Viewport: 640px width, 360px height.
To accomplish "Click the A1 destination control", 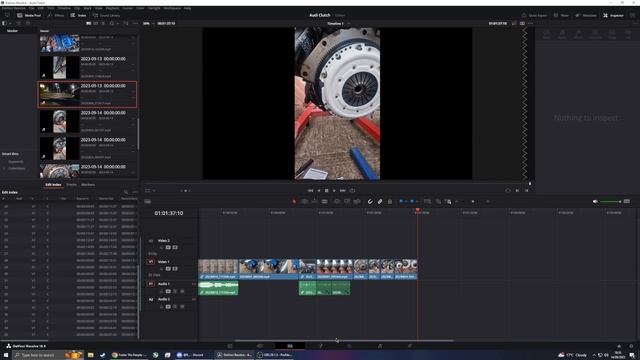I will [151, 284].
